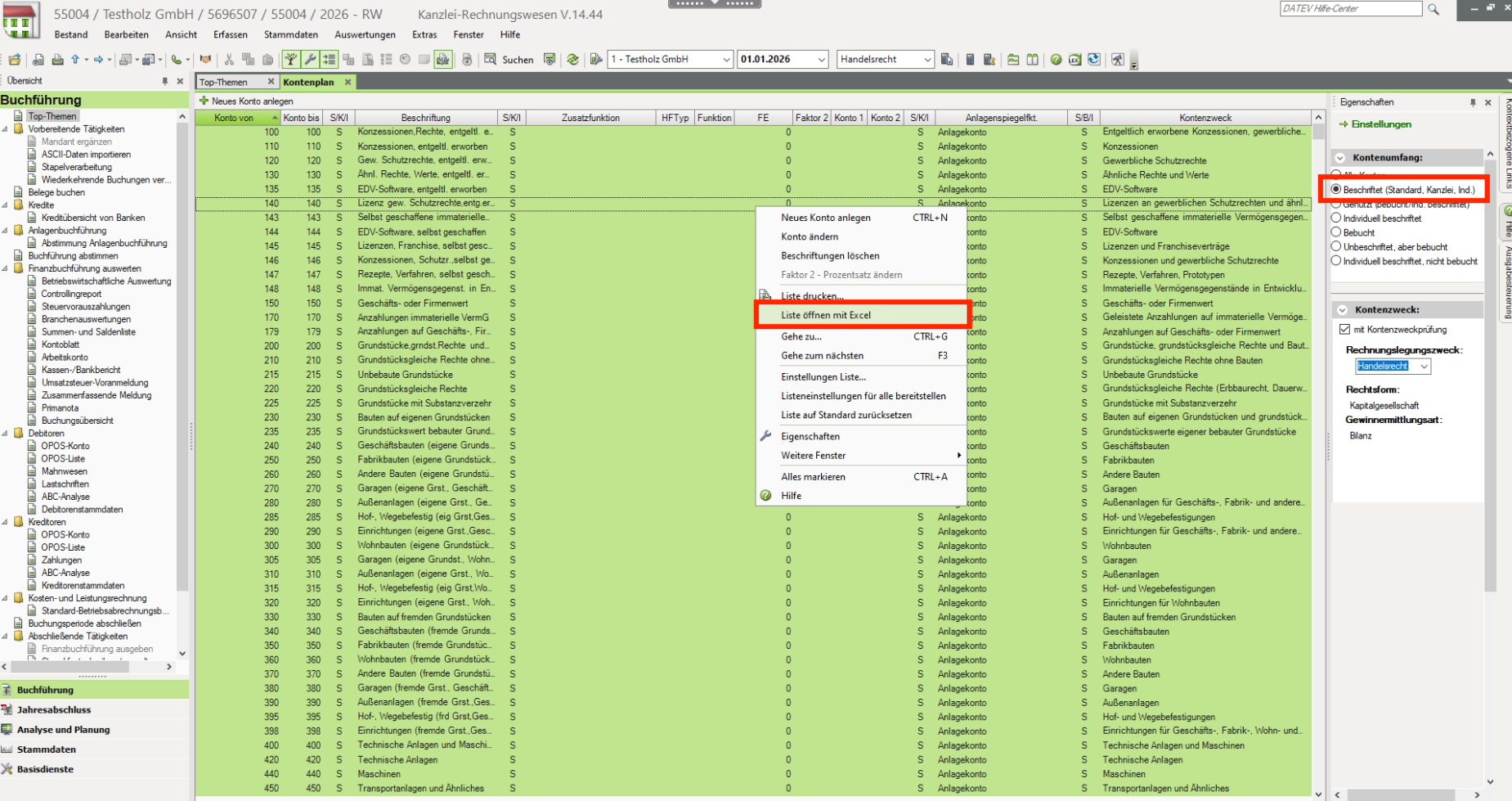Open the Stammdaten menu
1512x801 pixels.
(x=290, y=34)
